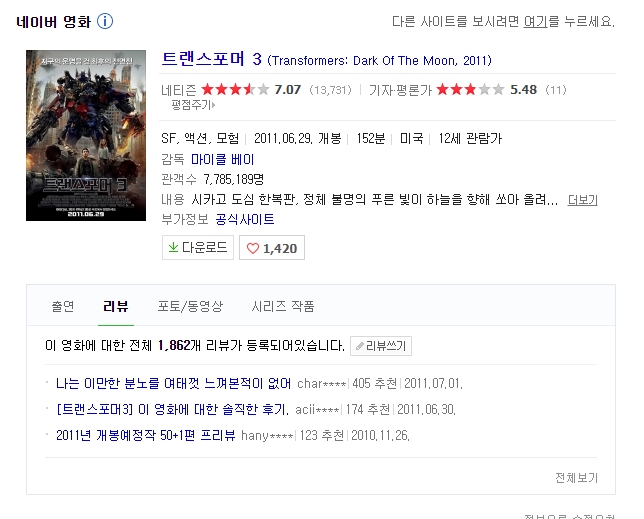644x519 pixels.
Task: Click the pencil icon in 리뷰쓰기
Action: (x=360, y=346)
